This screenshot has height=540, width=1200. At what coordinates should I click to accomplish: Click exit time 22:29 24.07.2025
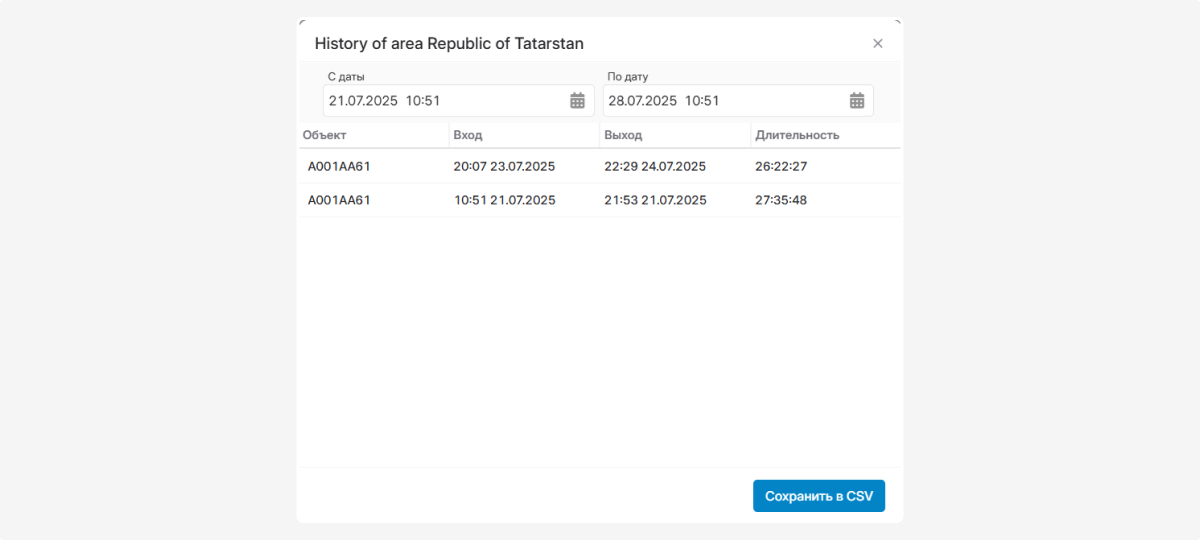pyautogui.click(x=655, y=166)
